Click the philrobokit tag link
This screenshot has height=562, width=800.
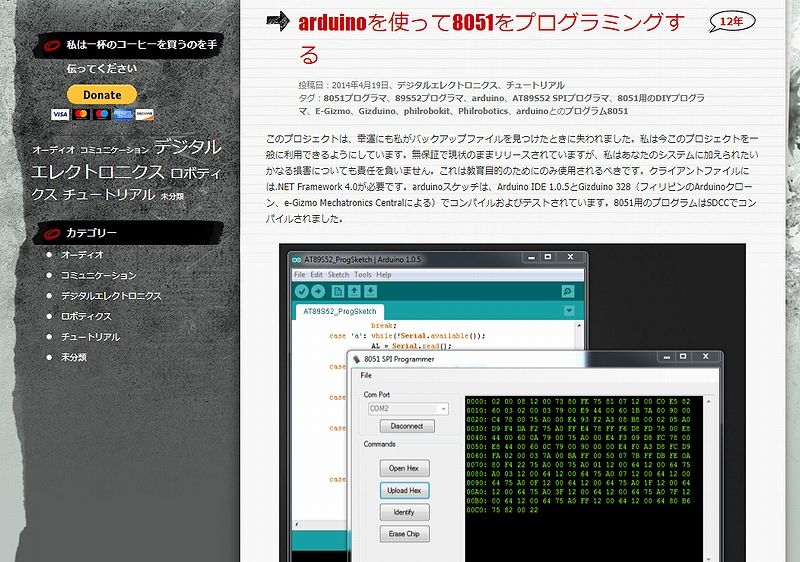point(427,111)
